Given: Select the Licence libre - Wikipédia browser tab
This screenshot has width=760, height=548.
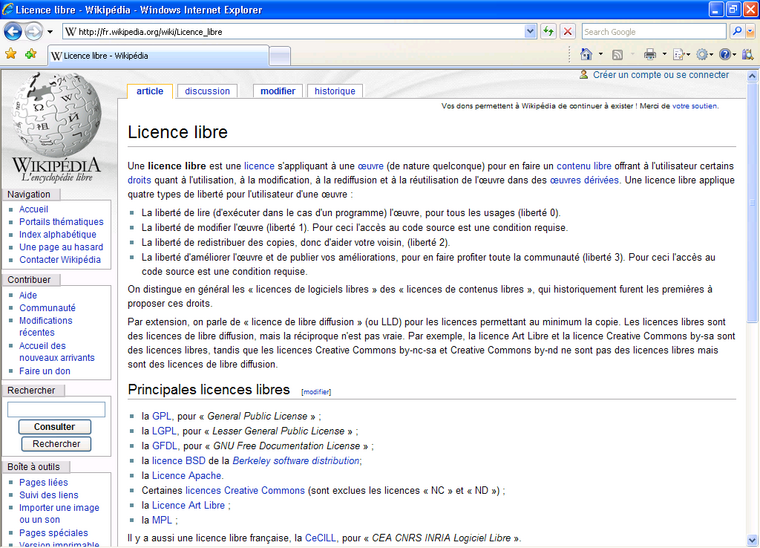Looking at the screenshot, I should pos(158,56).
